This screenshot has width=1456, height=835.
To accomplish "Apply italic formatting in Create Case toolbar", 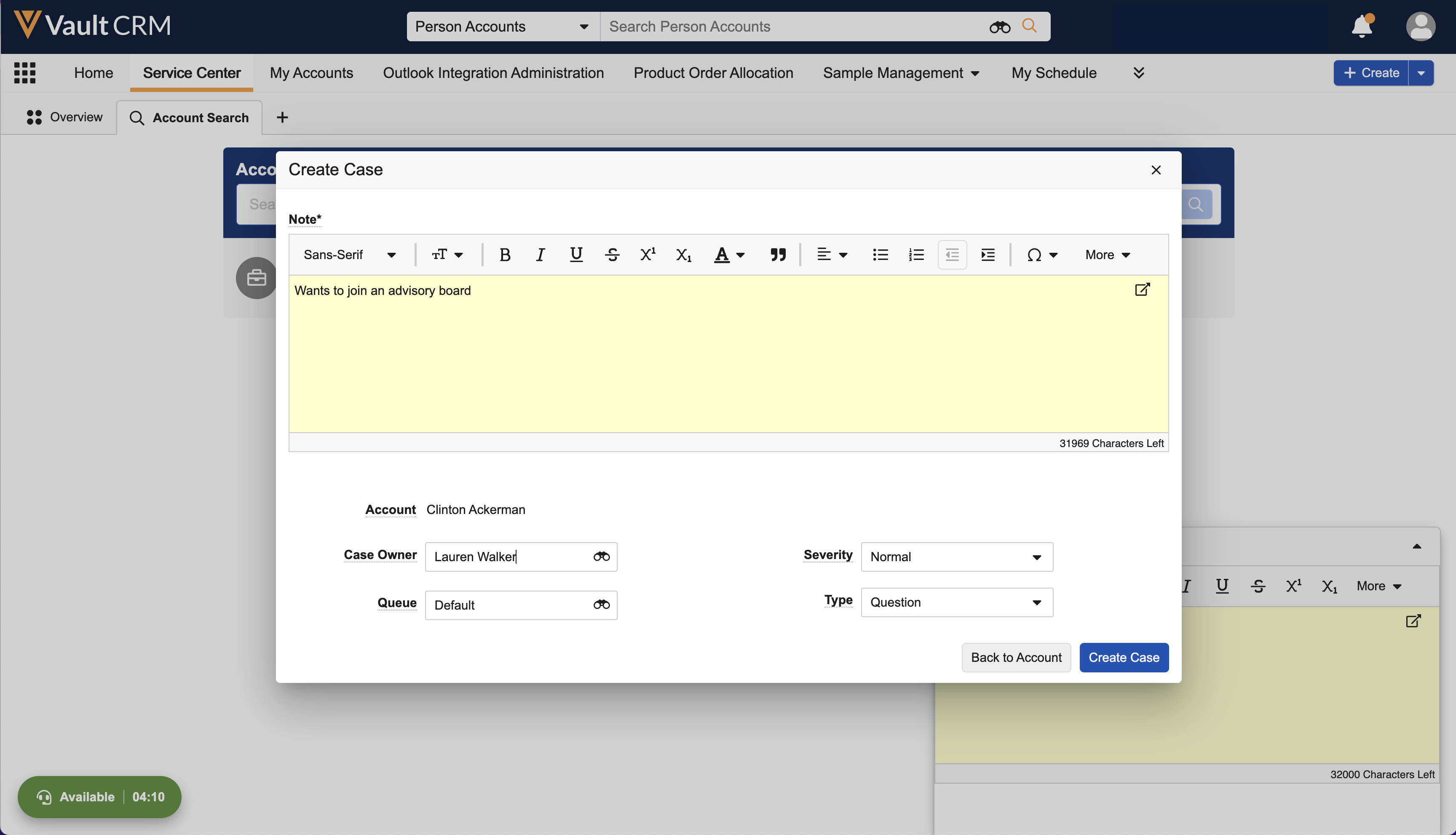I will (540, 254).
